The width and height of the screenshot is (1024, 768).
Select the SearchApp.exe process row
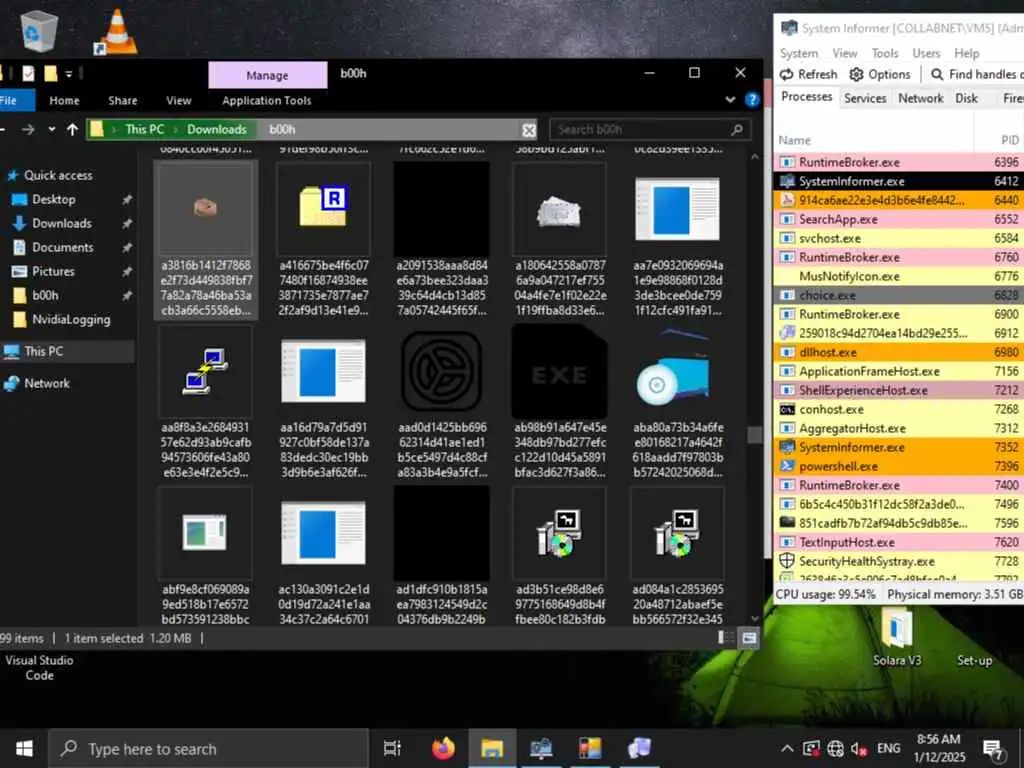click(899, 219)
